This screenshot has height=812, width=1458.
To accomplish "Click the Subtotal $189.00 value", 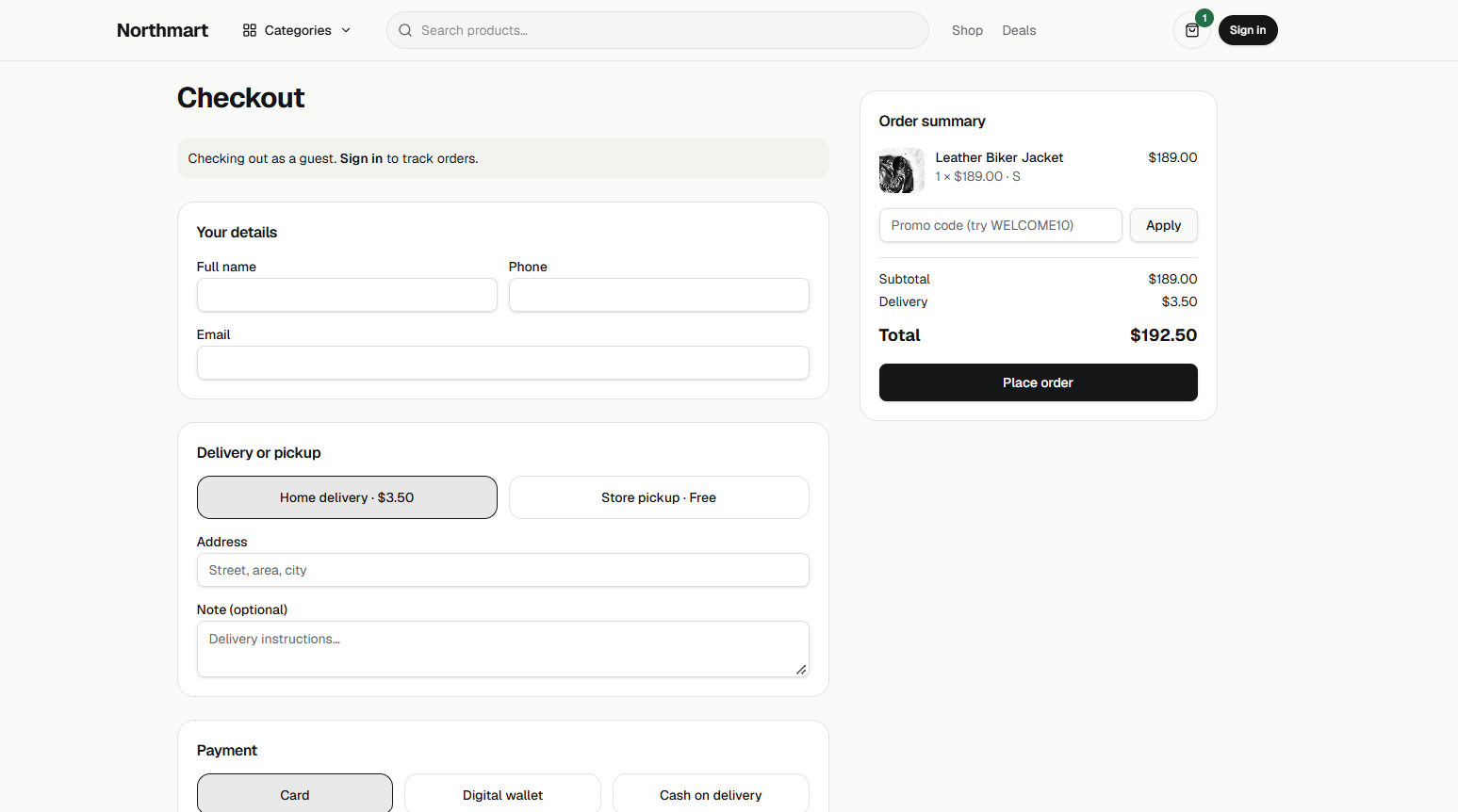I will tap(1172, 279).
